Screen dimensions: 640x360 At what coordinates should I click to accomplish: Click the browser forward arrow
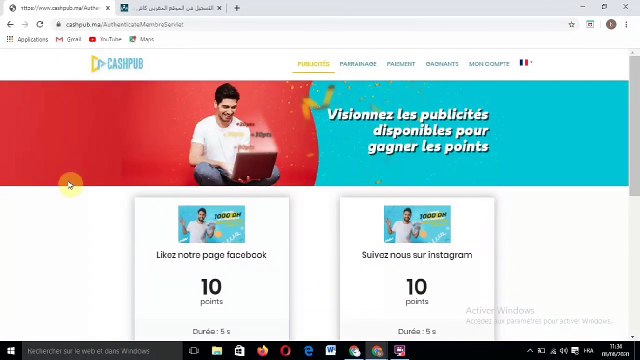[x=25, y=24]
